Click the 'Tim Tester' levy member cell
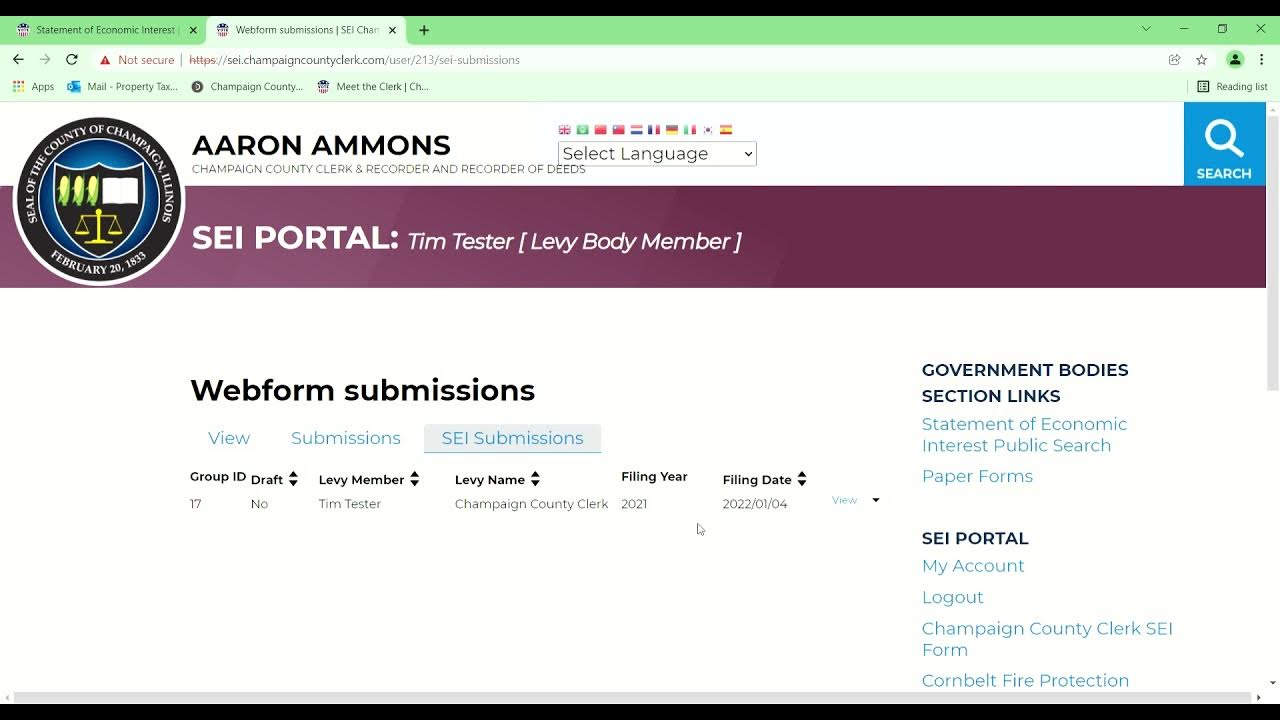 click(350, 504)
